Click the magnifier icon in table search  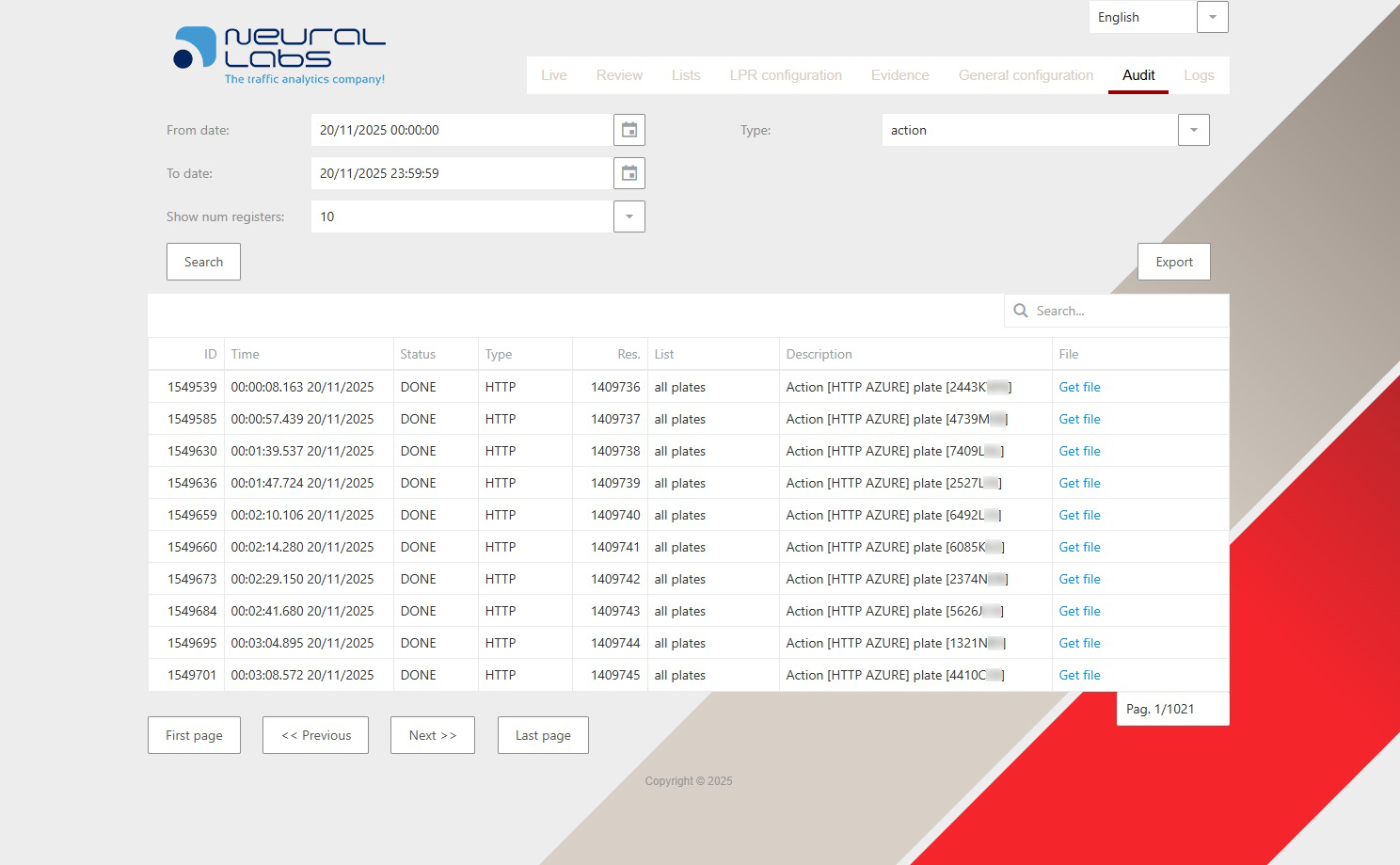coord(1021,311)
